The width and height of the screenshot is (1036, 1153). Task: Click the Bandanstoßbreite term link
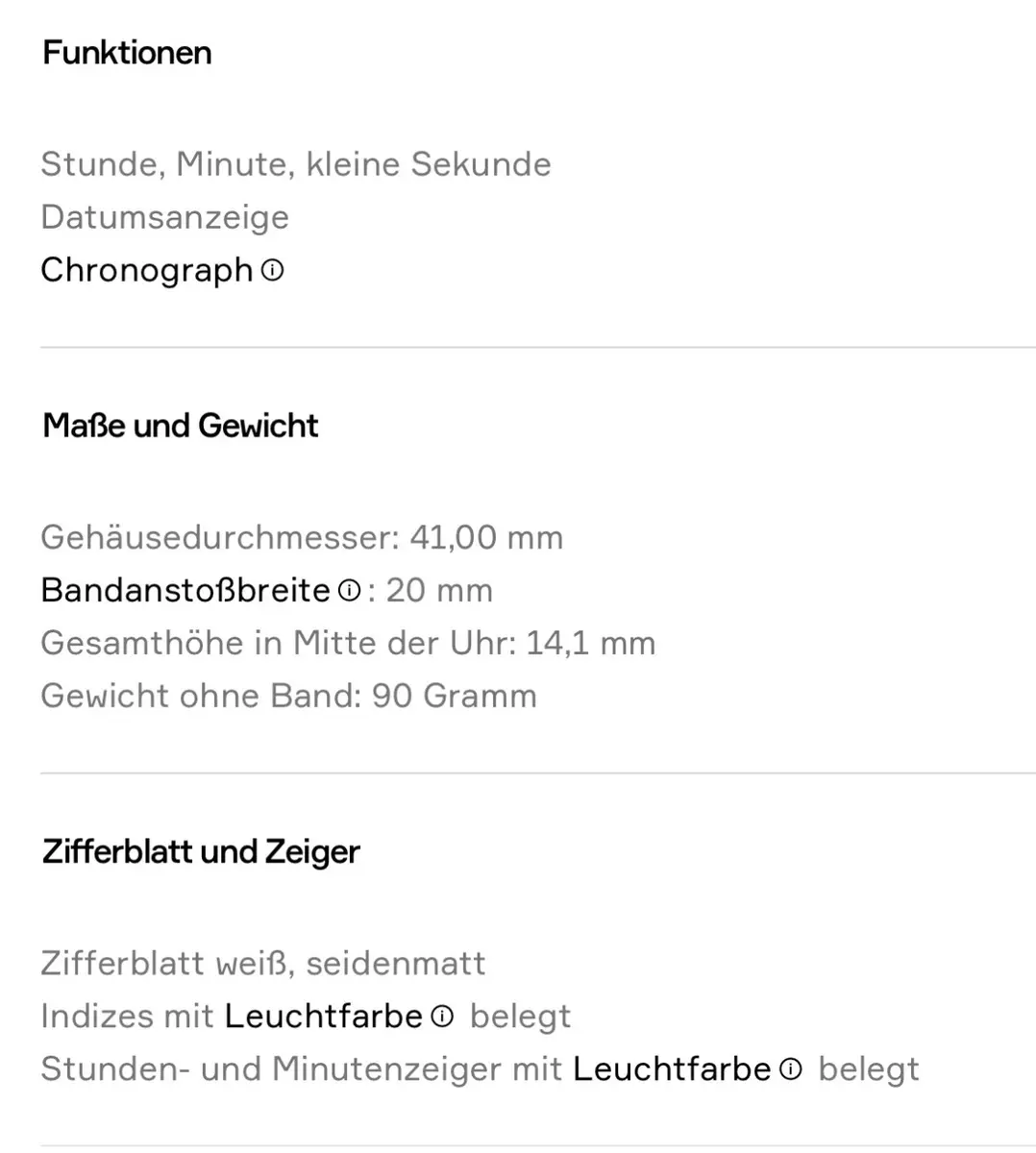[185, 590]
